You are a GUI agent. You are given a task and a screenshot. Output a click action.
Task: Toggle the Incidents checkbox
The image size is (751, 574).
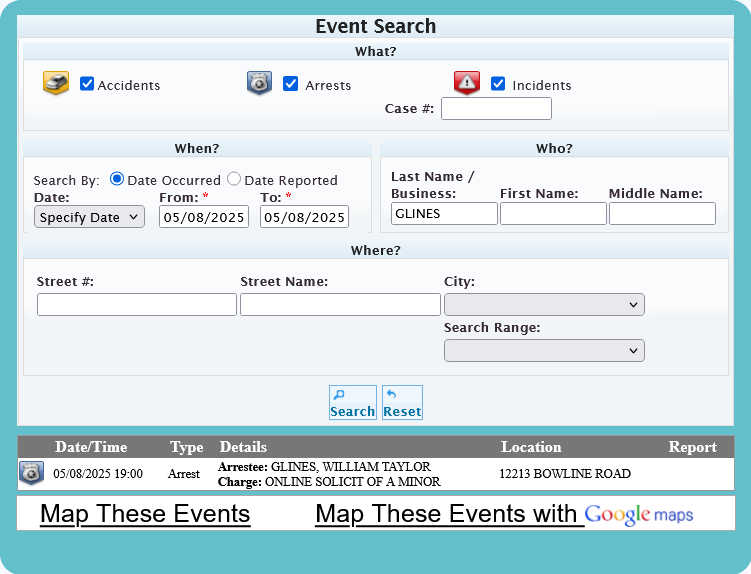[x=498, y=85]
